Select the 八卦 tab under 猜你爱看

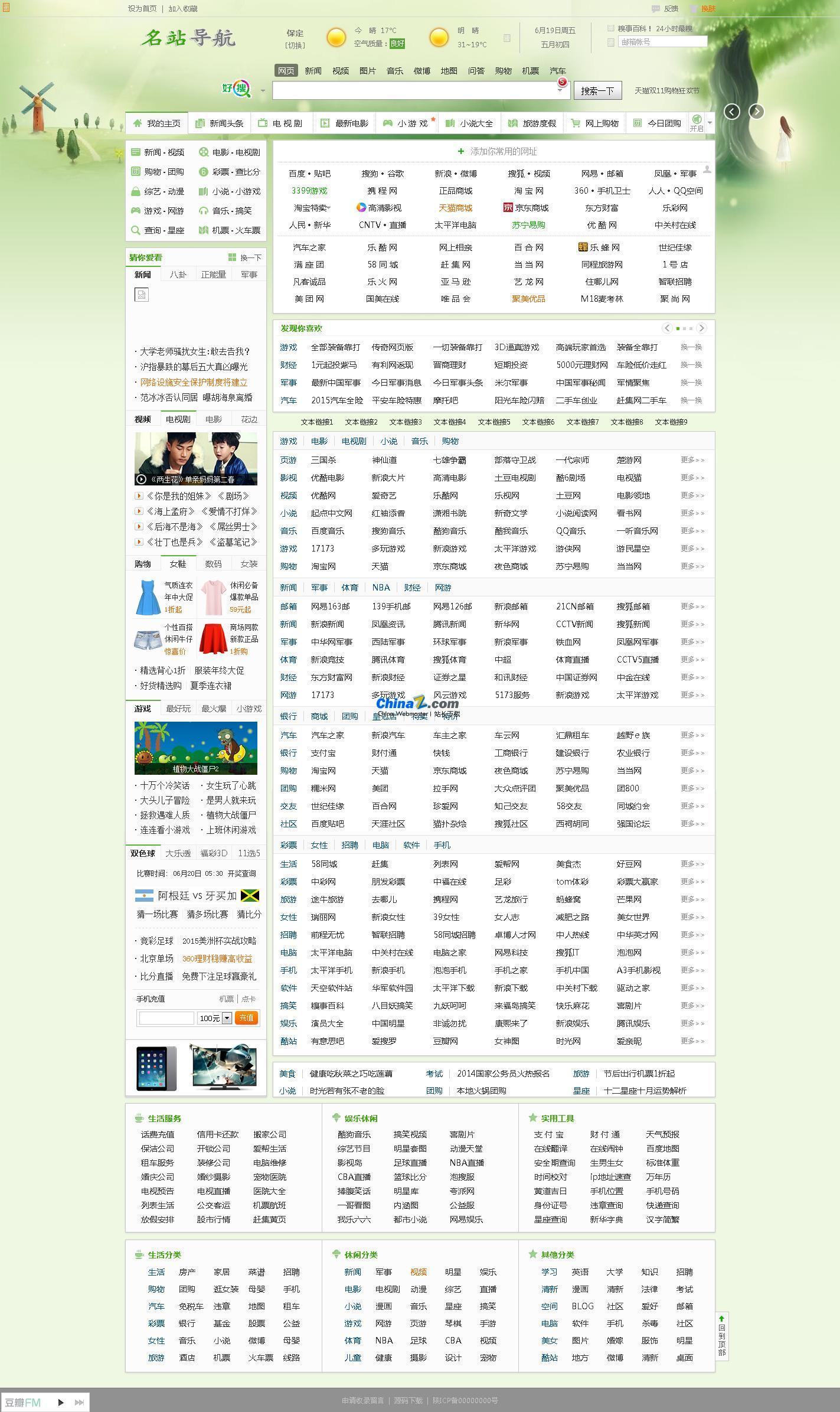[178, 275]
